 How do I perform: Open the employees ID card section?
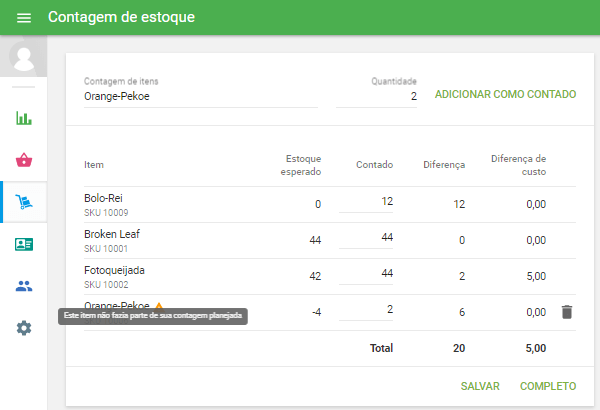(x=24, y=244)
